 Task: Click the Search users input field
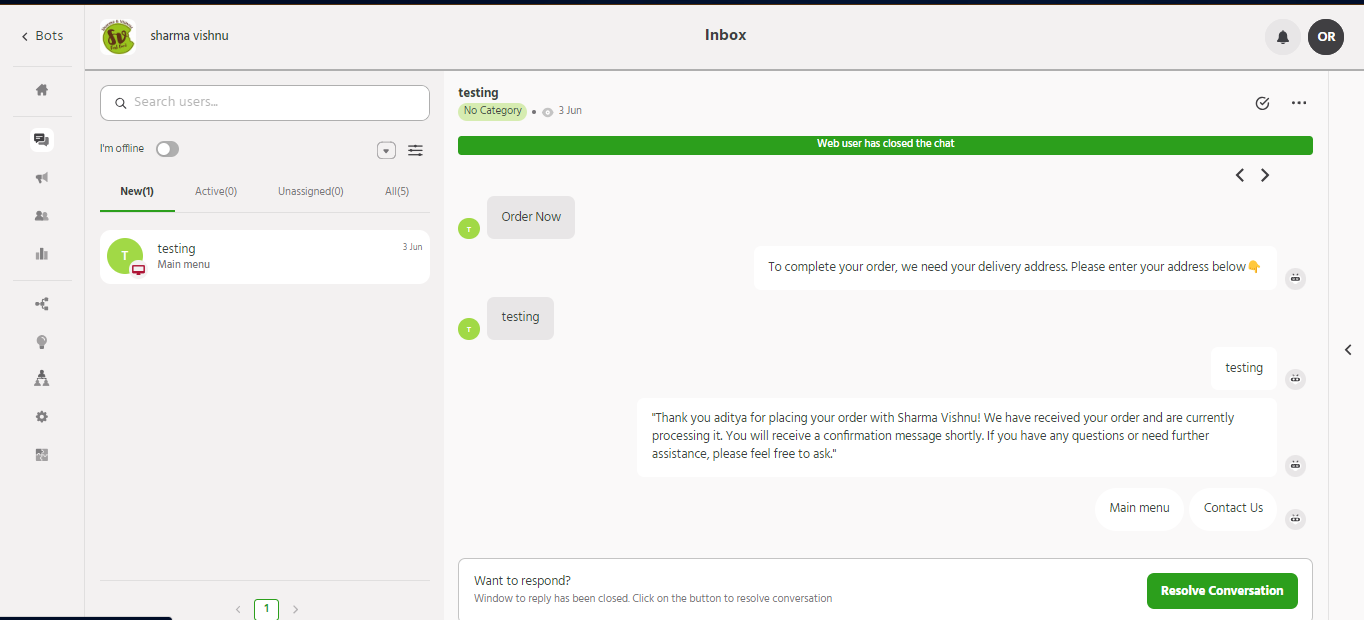[265, 102]
